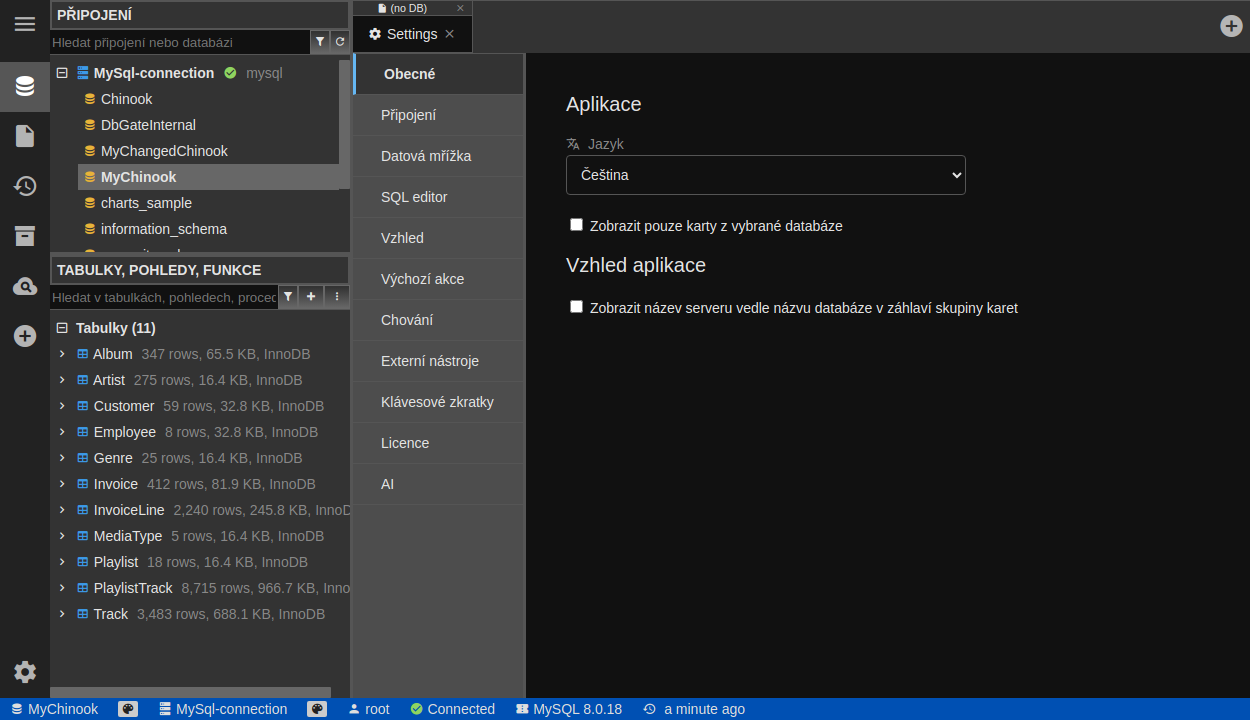Open the files sidebar icon

pyautogui.click(x=25, y=136)
